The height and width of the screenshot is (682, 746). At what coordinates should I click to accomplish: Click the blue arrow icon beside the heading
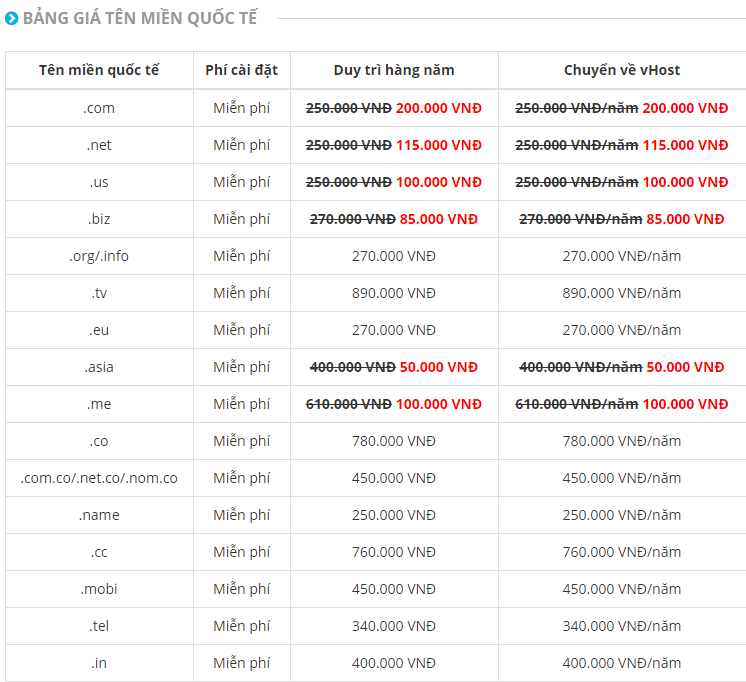tap(11, 18)
